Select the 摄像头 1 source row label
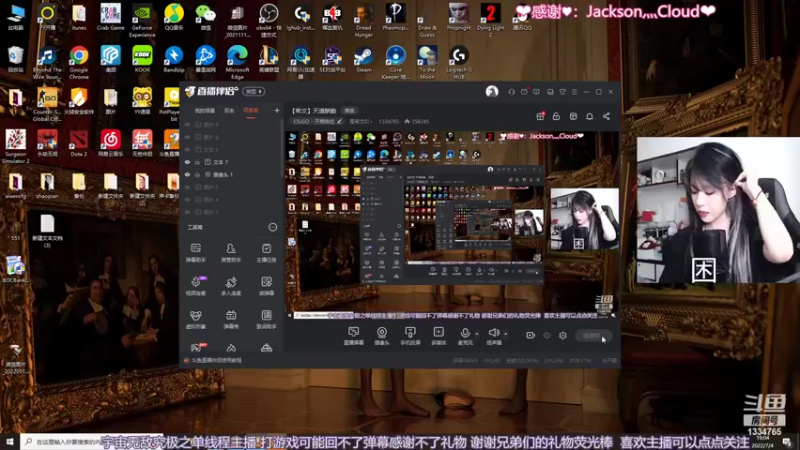The width and height of the screenshot is (800, 450). point(223,174)
